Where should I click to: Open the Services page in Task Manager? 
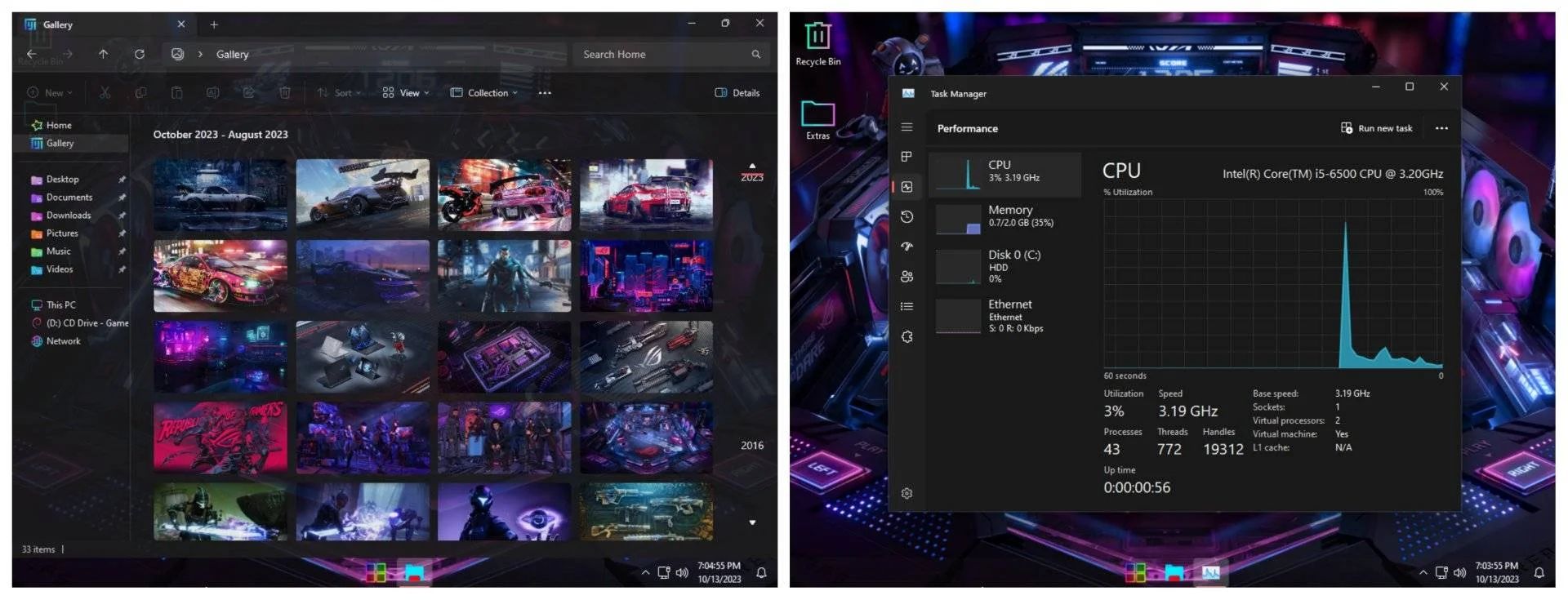point(906,336)
